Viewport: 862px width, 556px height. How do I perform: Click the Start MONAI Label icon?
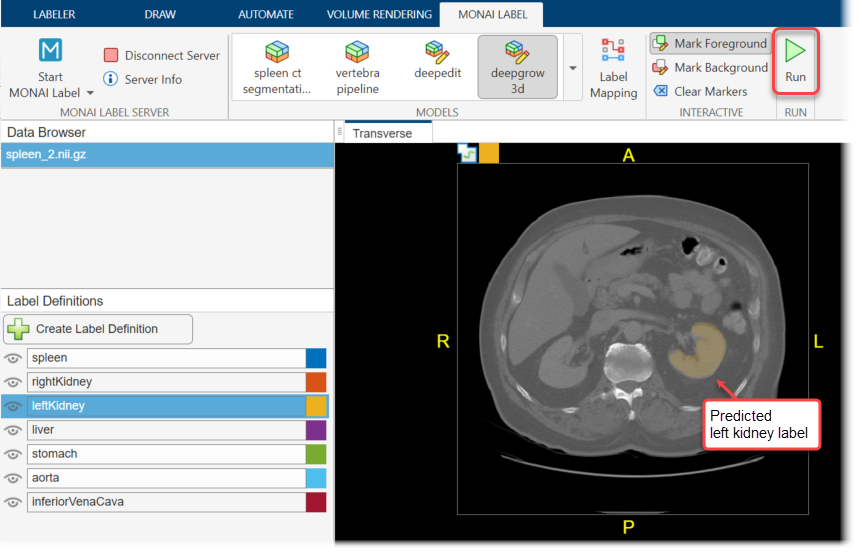pos(50,51)
